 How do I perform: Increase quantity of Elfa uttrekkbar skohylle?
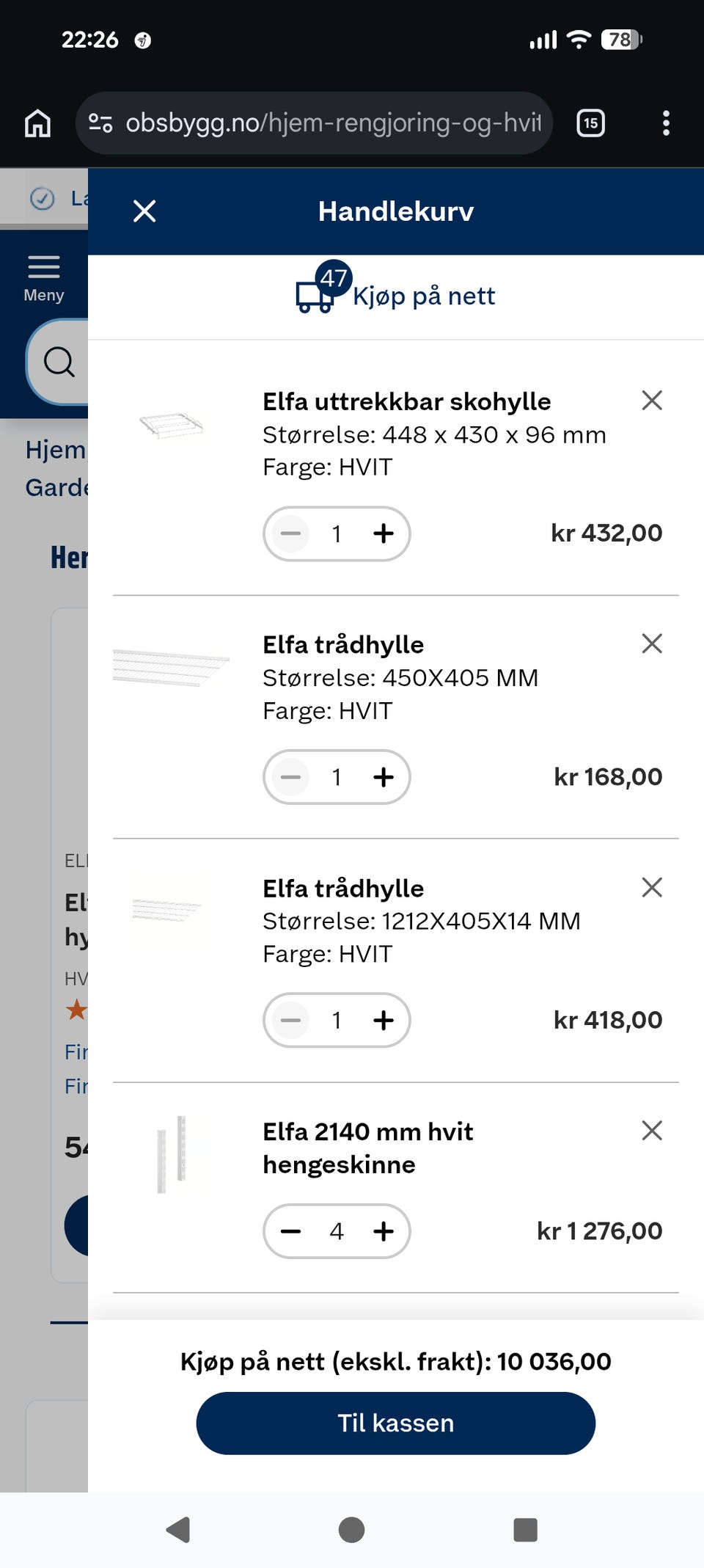click(x=384, y=533)
